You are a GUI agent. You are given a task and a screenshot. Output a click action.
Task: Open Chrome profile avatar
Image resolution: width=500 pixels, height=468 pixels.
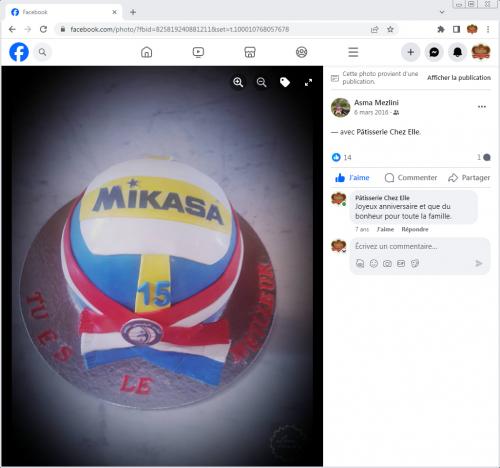(472, 29)
